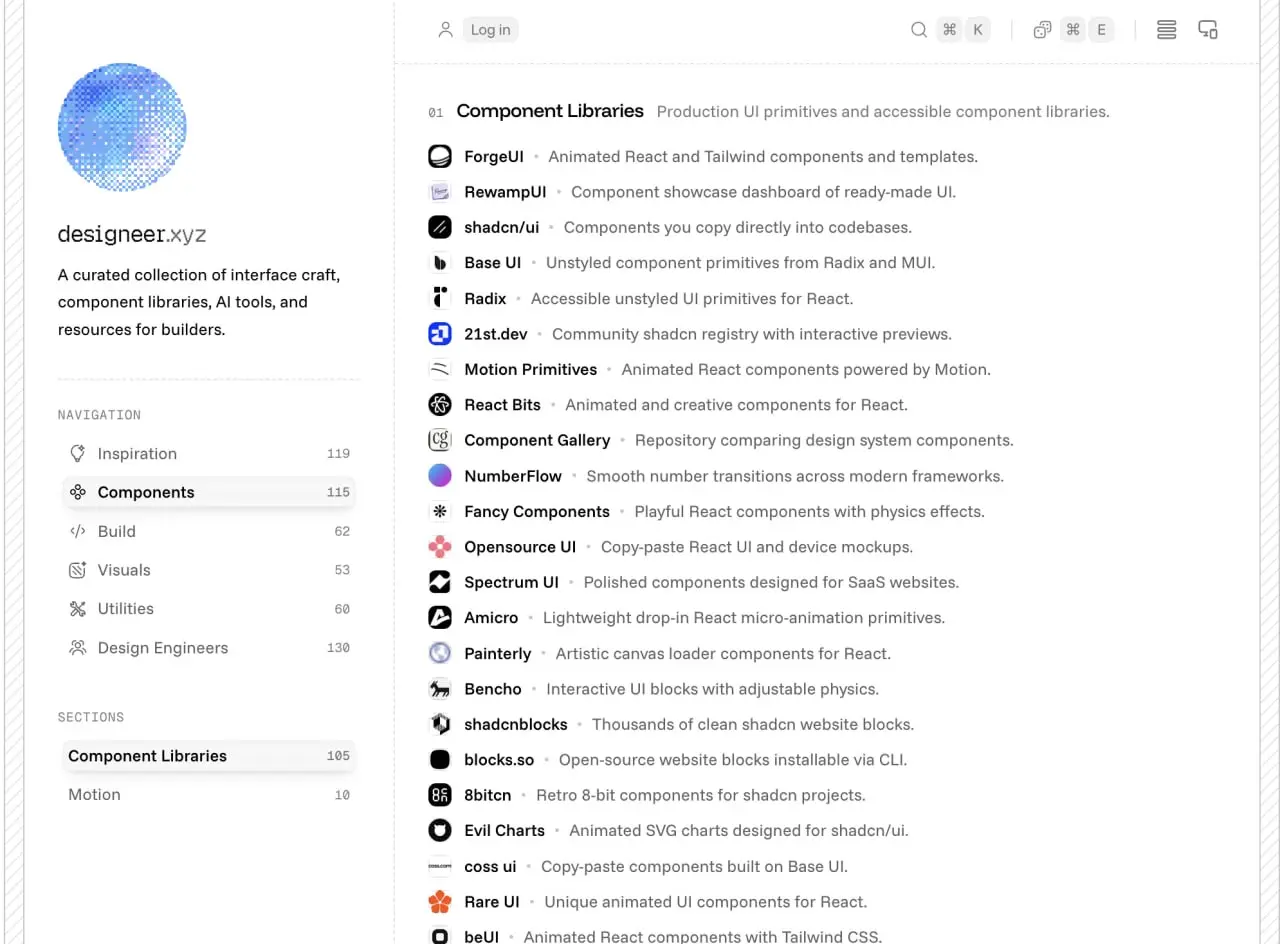The height and width of the screenshot is (944, 1280).
Task: Click the Component Gallery logo icon
Action: [440, 440]
